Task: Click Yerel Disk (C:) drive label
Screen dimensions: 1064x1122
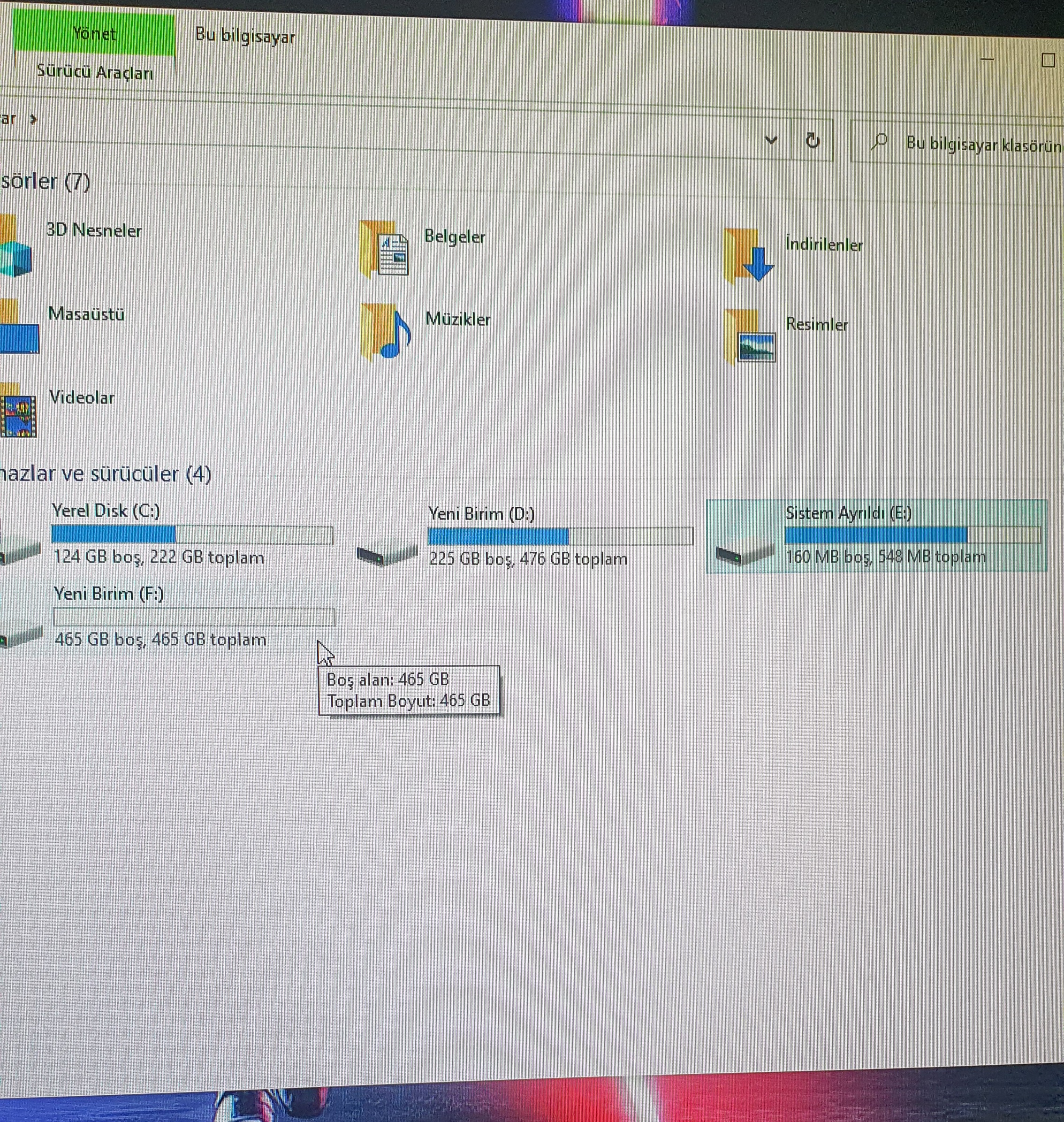Action: [x=106, y=511]
